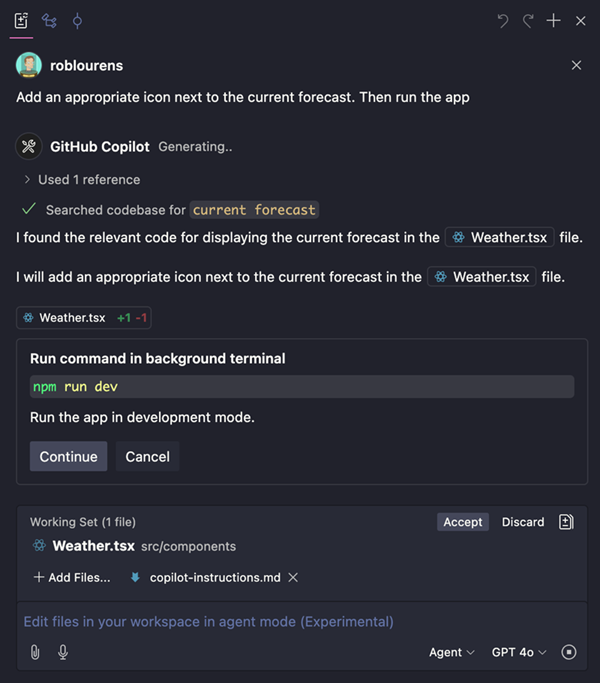The width and height of the screenshot is (600, 683).
Task: Open the Agent mode dropdown
Action: pos(452,652)
